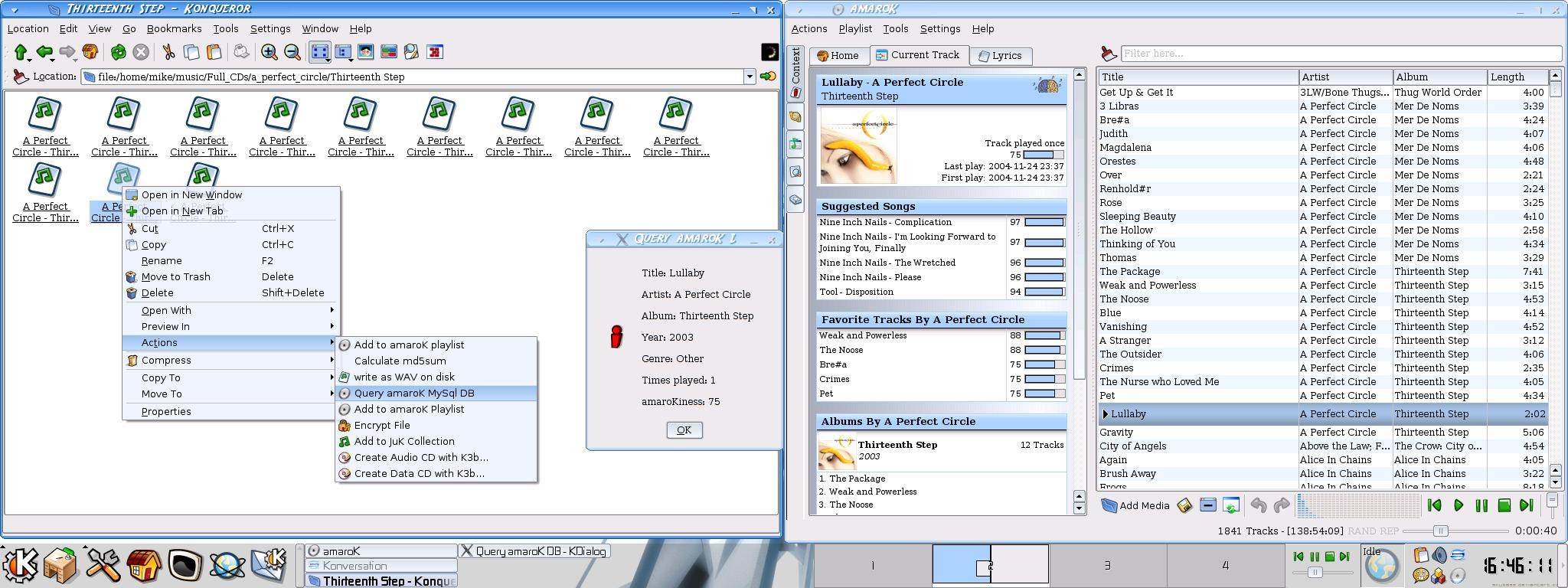Sort playlist by the Length column
This screenshot has height=588, width=1568.
pos(1517,77)
